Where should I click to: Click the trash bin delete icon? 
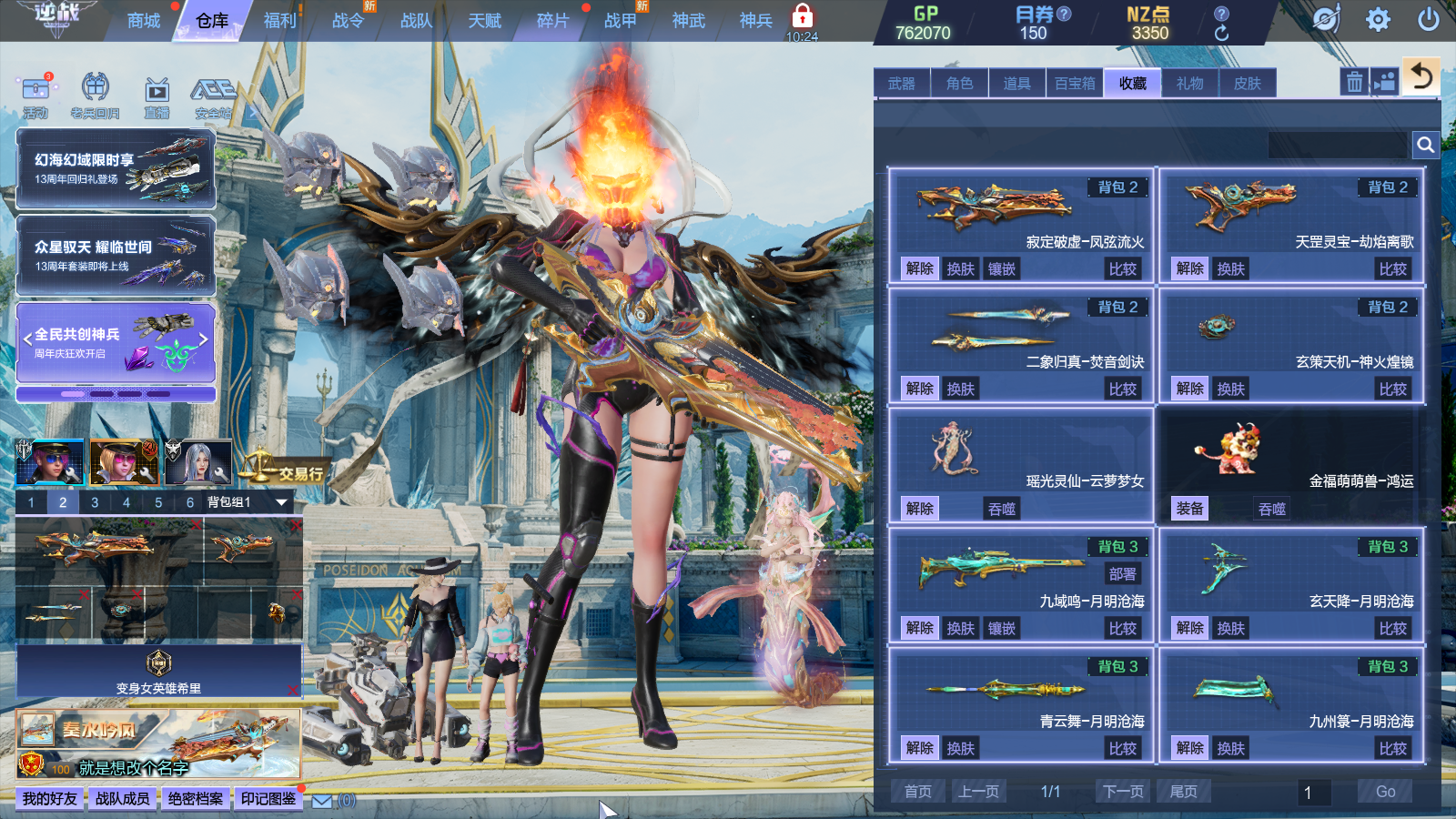1354,82
